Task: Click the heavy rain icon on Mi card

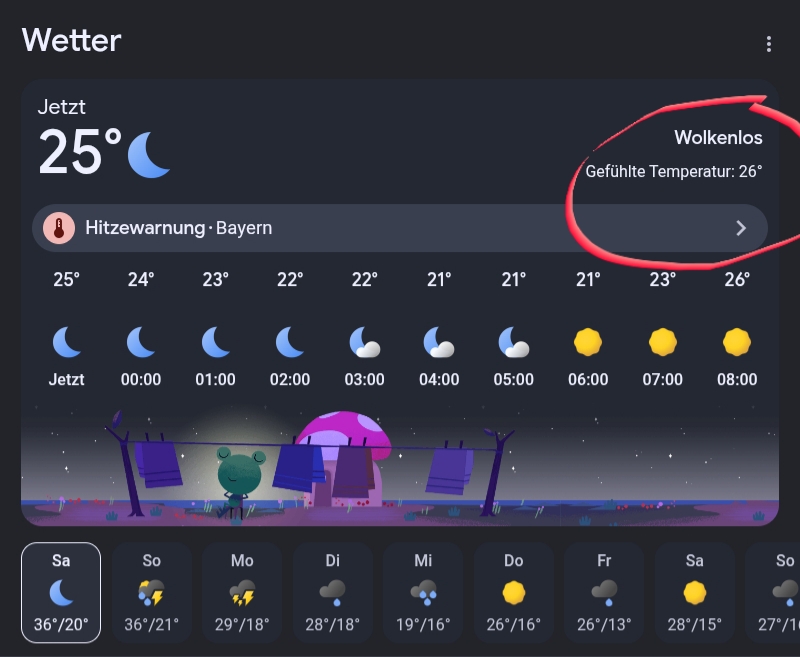Action: (x=423, y=593)
